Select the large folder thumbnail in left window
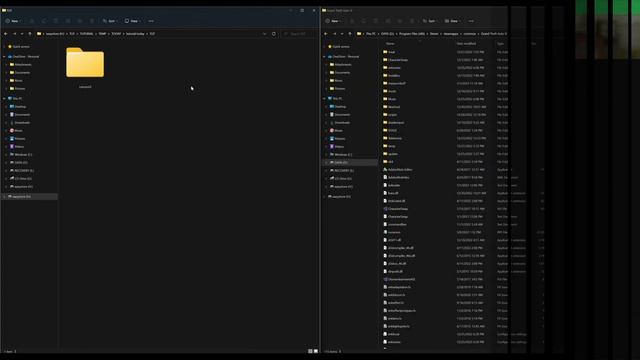The width and height of the screenshot is (640, 360). (85, 62)
